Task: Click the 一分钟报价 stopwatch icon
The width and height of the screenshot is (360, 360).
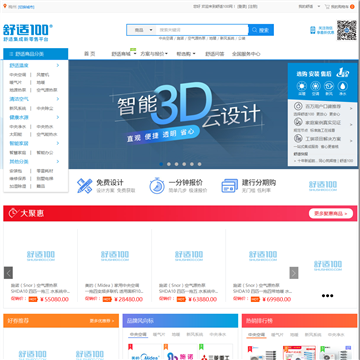Action: pyautogui.click(x=157, y=186)
